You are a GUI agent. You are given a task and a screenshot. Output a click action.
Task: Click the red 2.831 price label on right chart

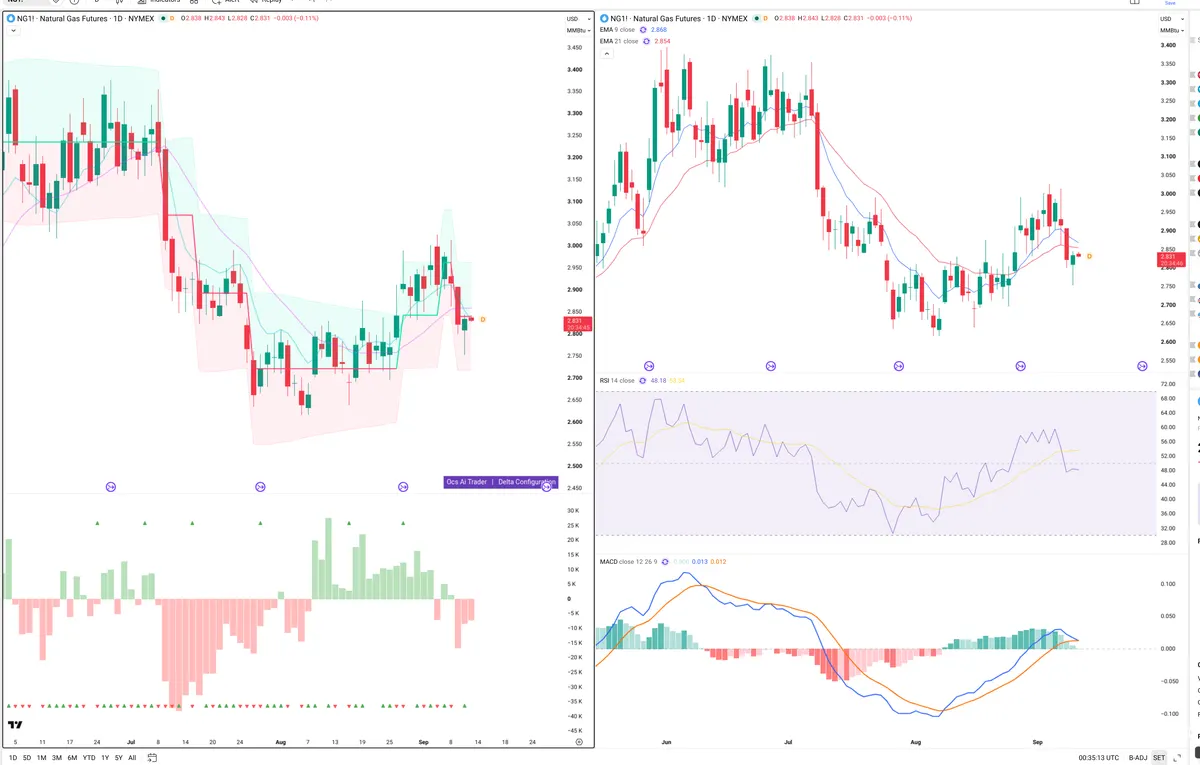(x=1169, y=259)
